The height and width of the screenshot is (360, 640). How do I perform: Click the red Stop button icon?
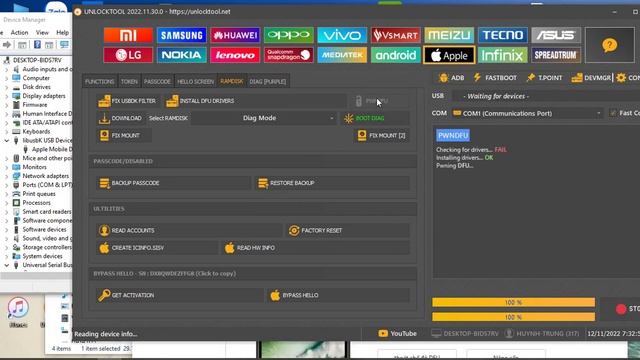click(621, 309)
